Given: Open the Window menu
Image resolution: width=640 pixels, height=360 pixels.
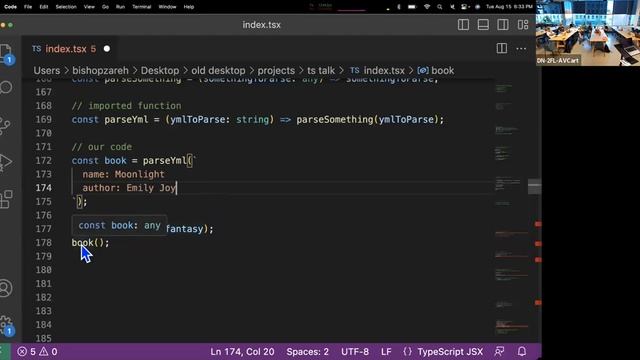Looking at the screenshot, I should point(167,7).
